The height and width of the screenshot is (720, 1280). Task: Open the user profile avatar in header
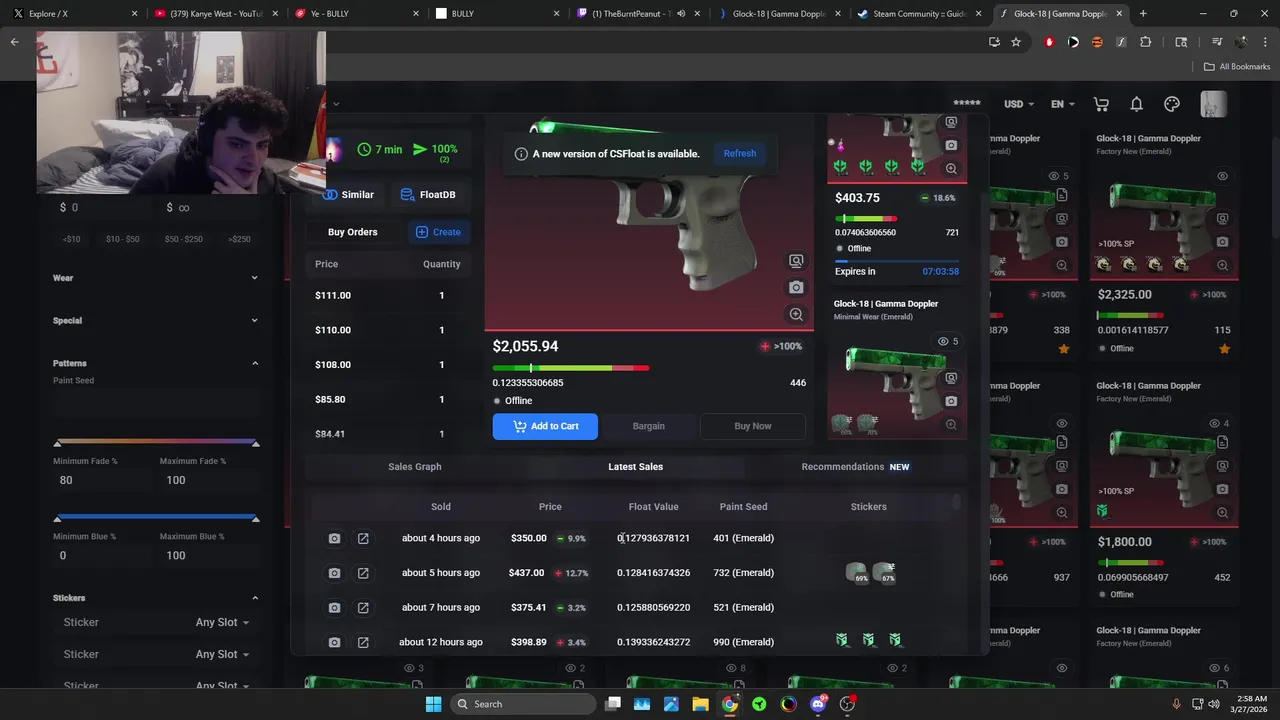coord(1213,104)
